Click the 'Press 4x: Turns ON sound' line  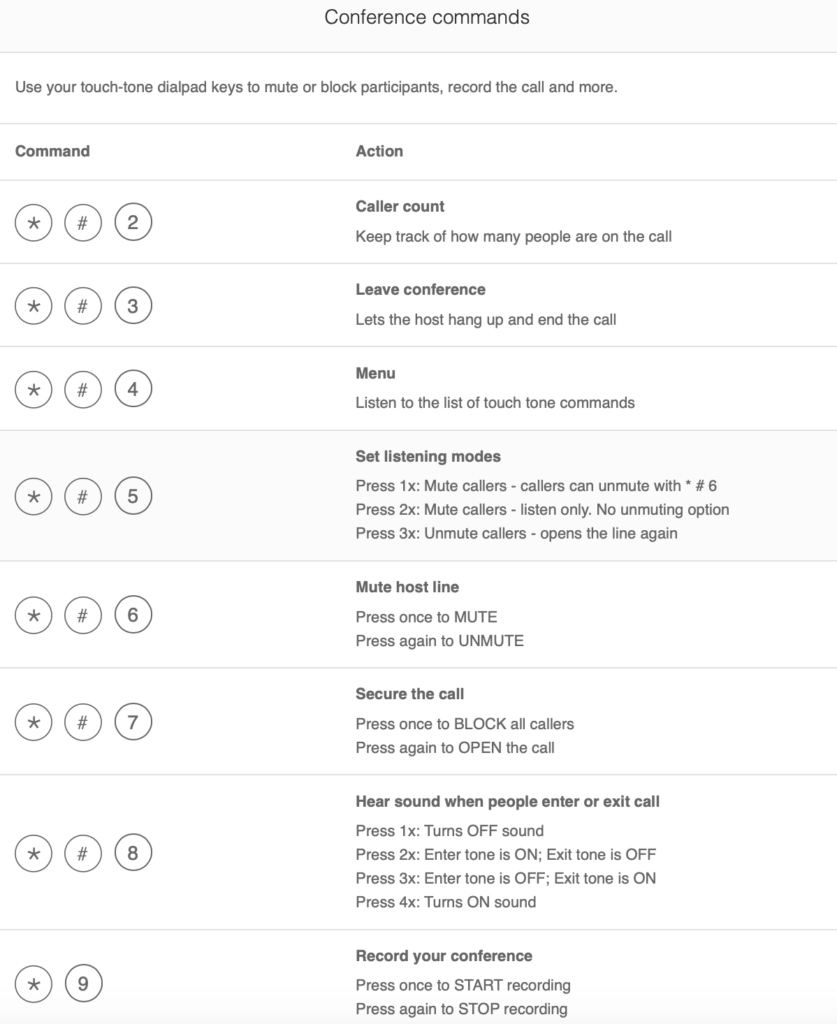[x=446, y=902]
